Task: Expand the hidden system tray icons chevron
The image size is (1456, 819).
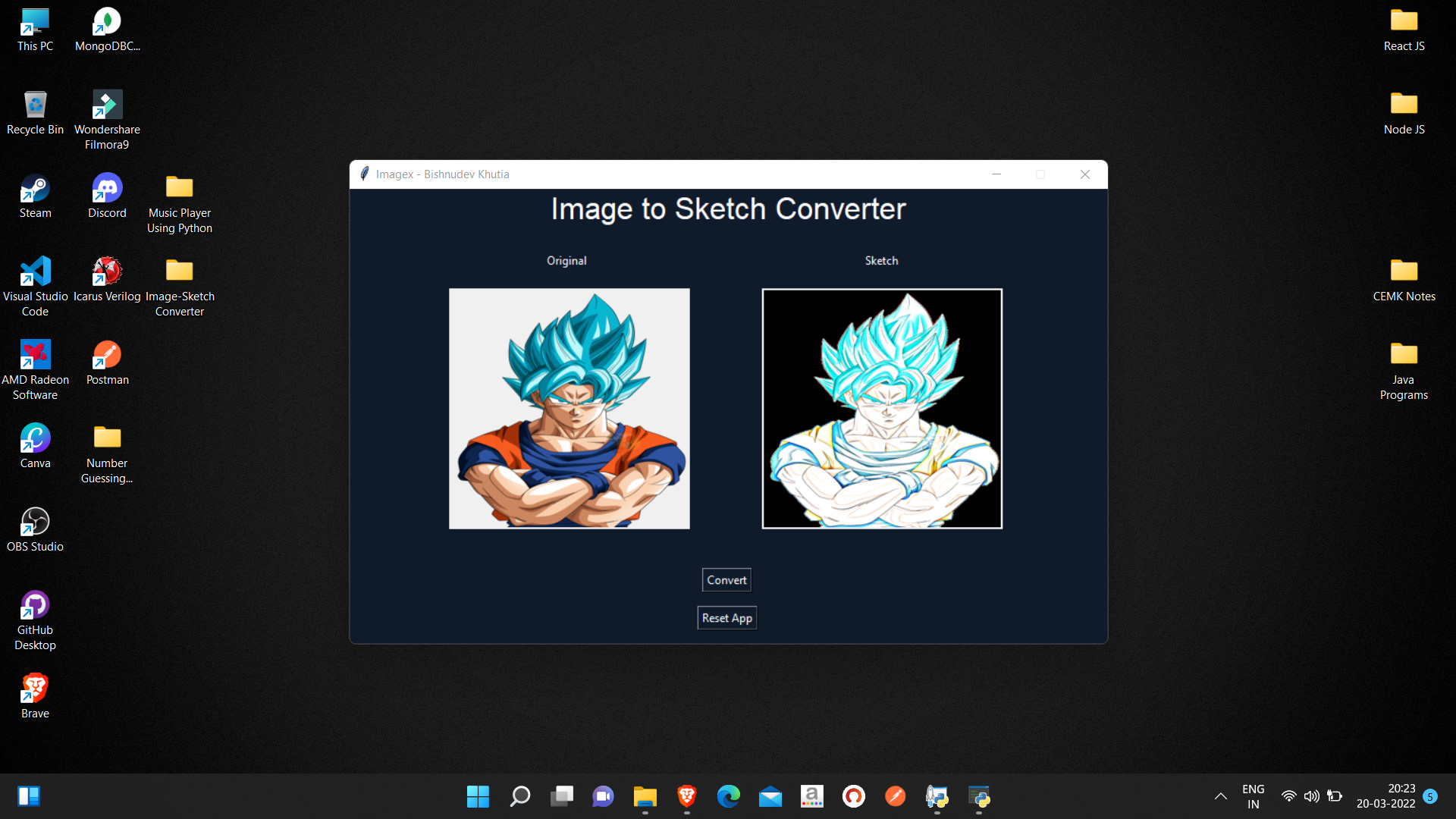Action: (1220, 796)
